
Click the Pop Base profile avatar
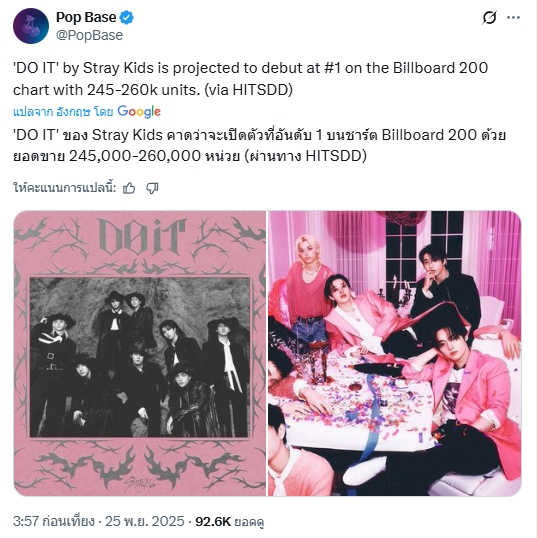coord(31,26)
